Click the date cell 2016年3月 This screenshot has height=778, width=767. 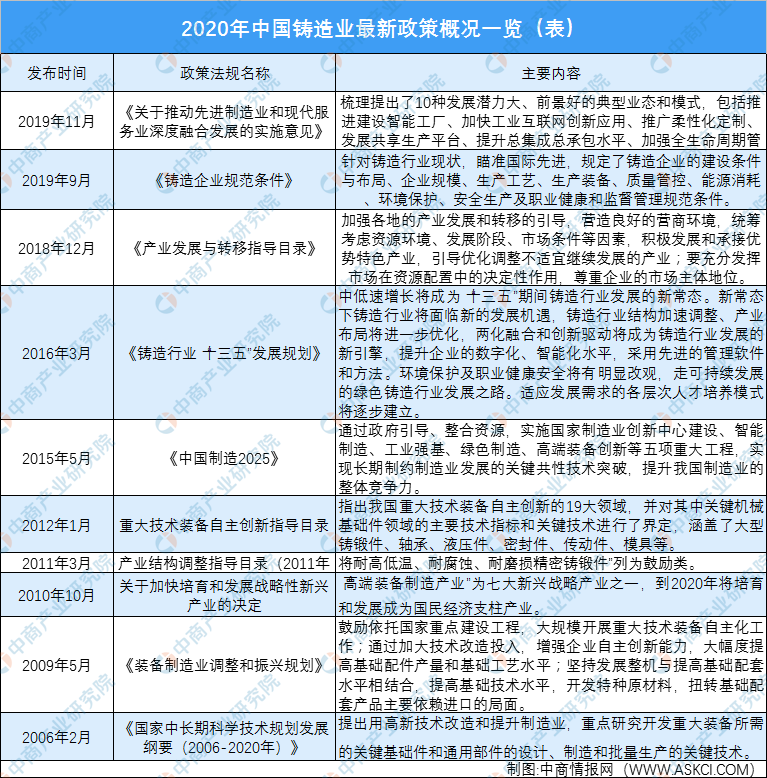pos(57,353)
